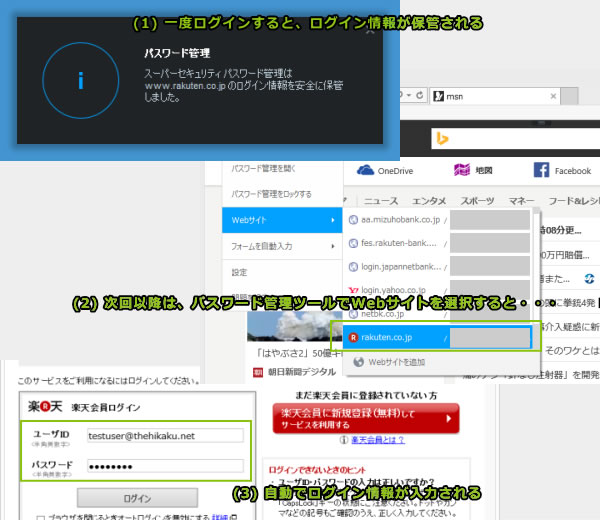Expand the Webサイト submenu arrow
Viewport: 600px width, 520px height.
click(333, 220)
